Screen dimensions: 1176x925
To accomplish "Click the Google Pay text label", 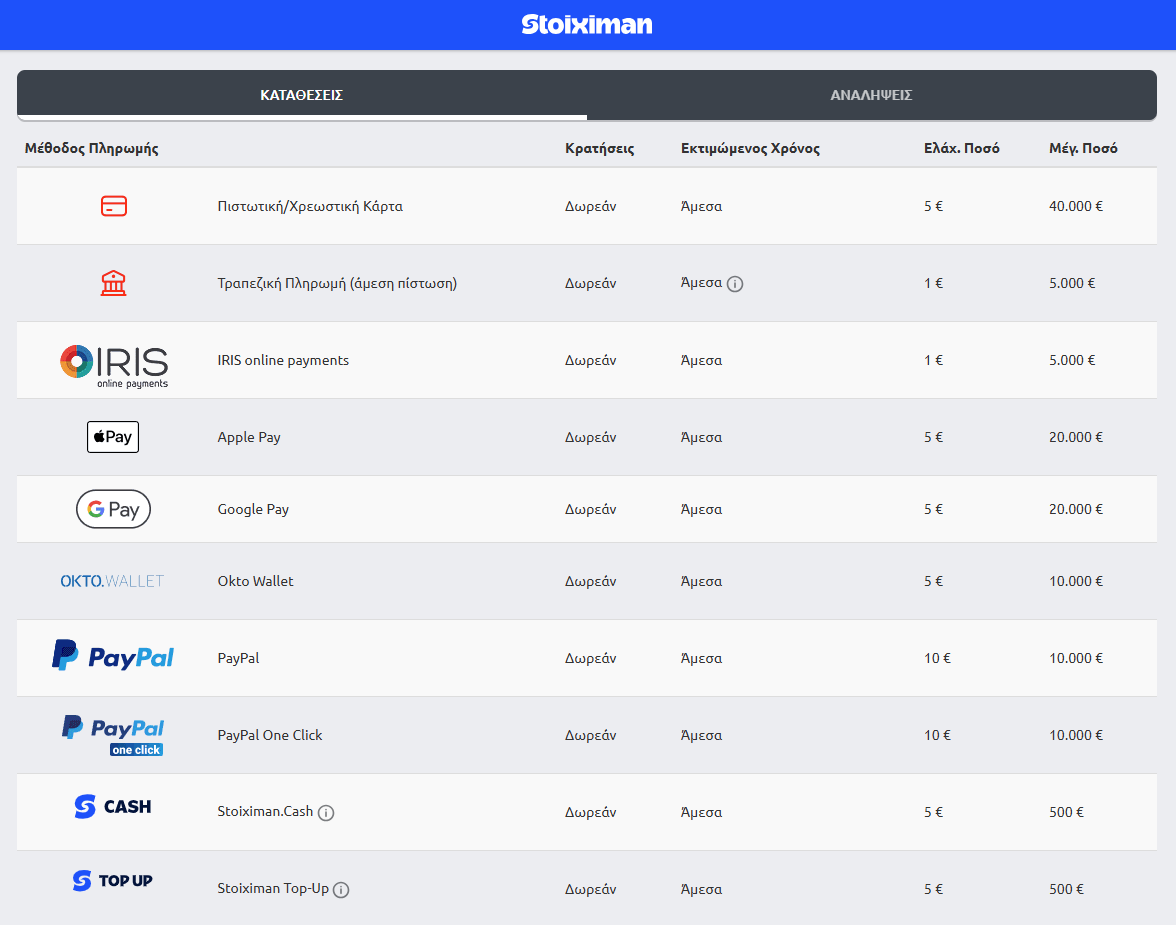I will pos(253,509).
